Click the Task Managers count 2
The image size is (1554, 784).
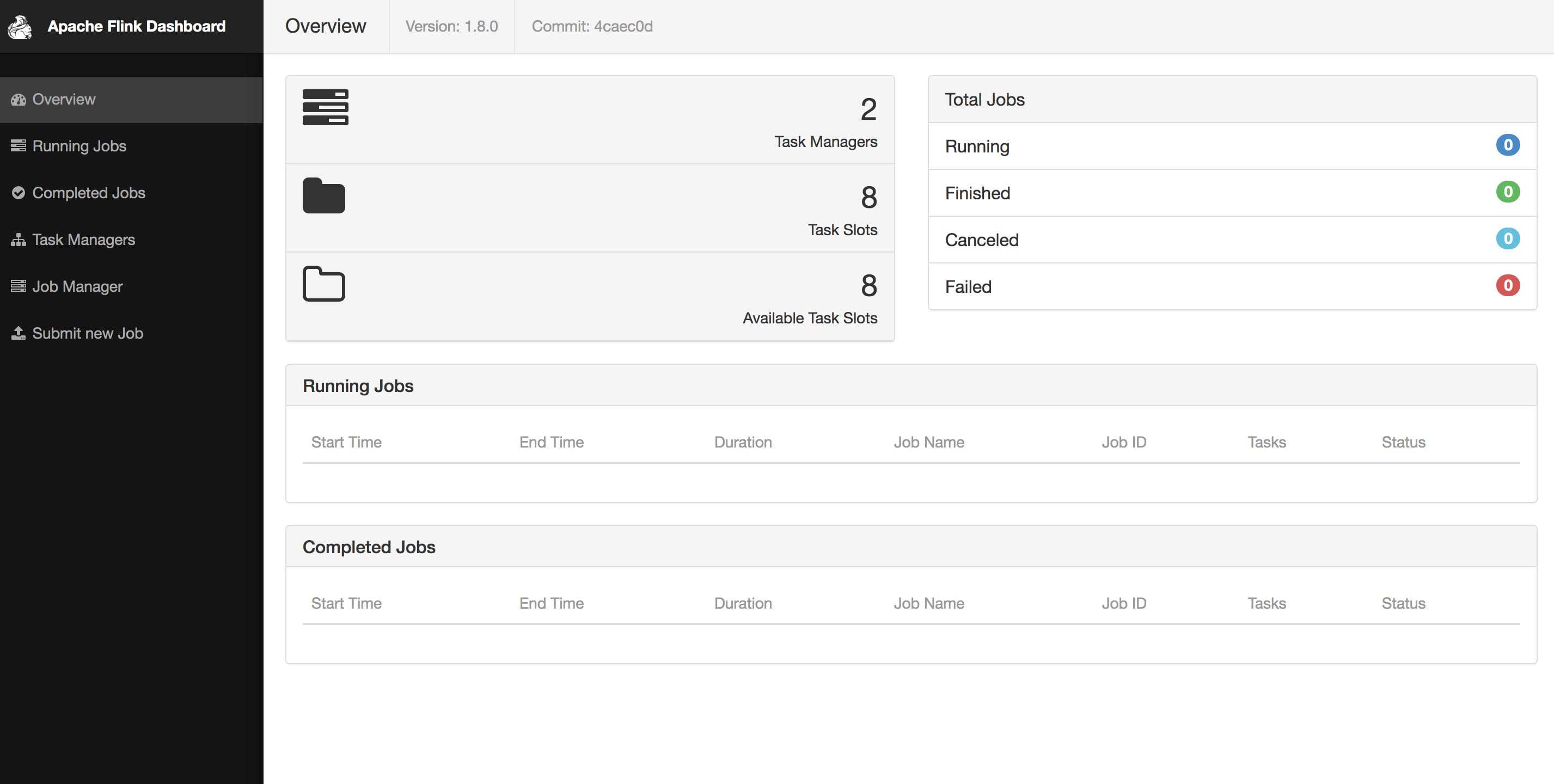coord(868,109)
